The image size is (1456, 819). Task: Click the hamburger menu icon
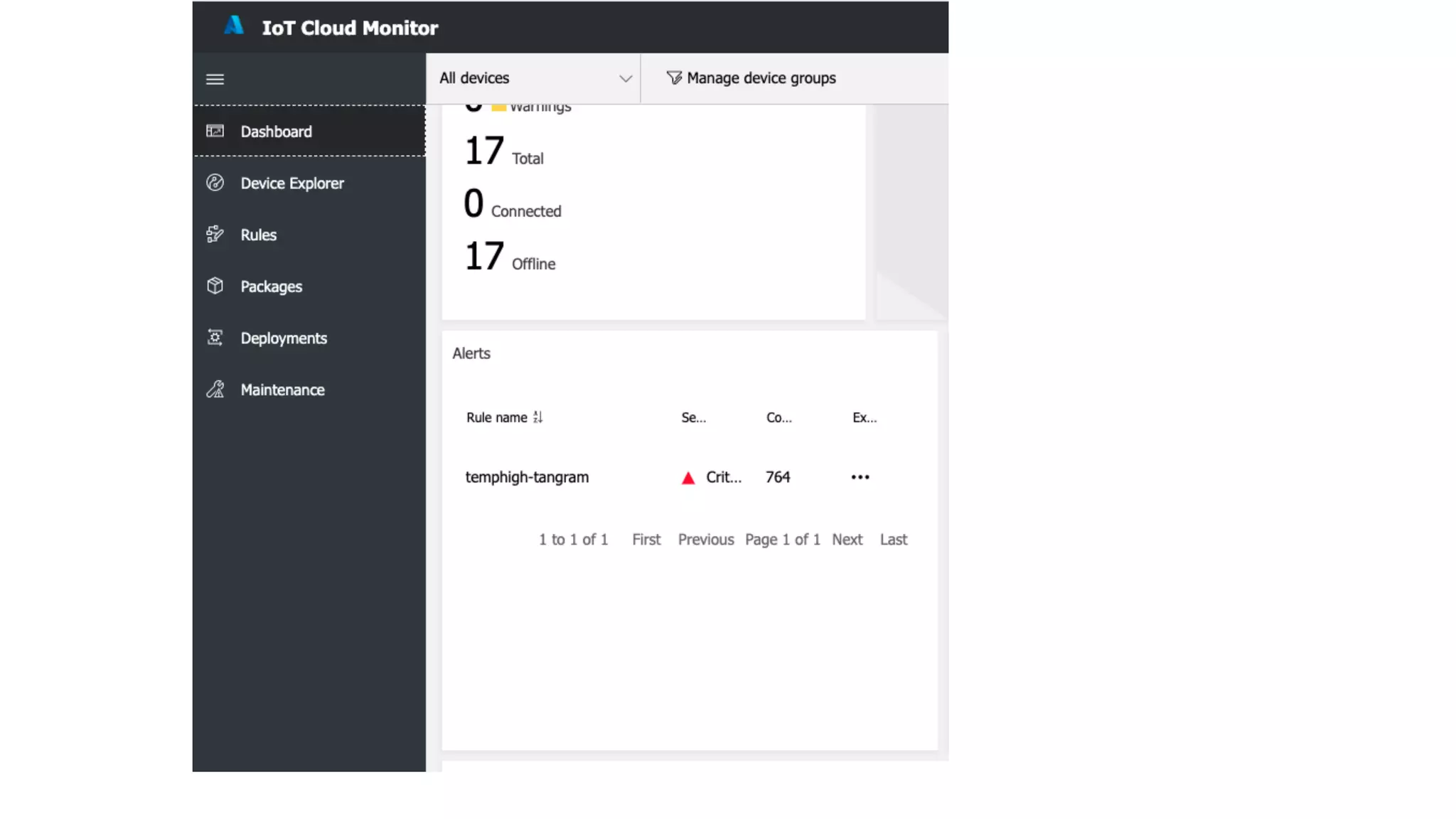pos(215,79)
